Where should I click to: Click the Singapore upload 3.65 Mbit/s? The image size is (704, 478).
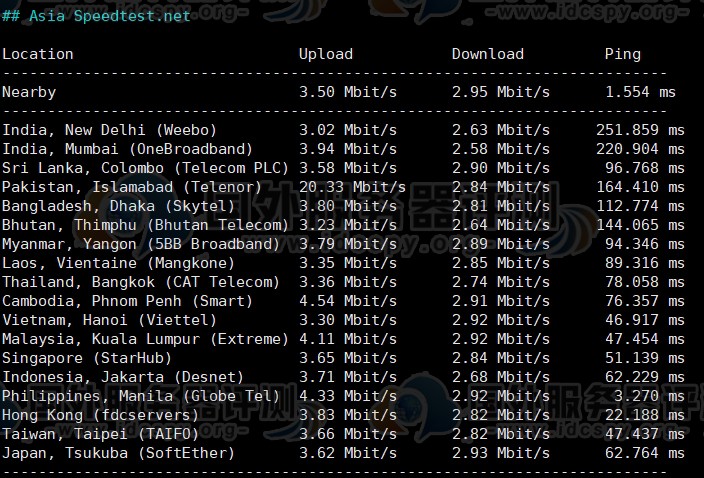tap(348, 358)
